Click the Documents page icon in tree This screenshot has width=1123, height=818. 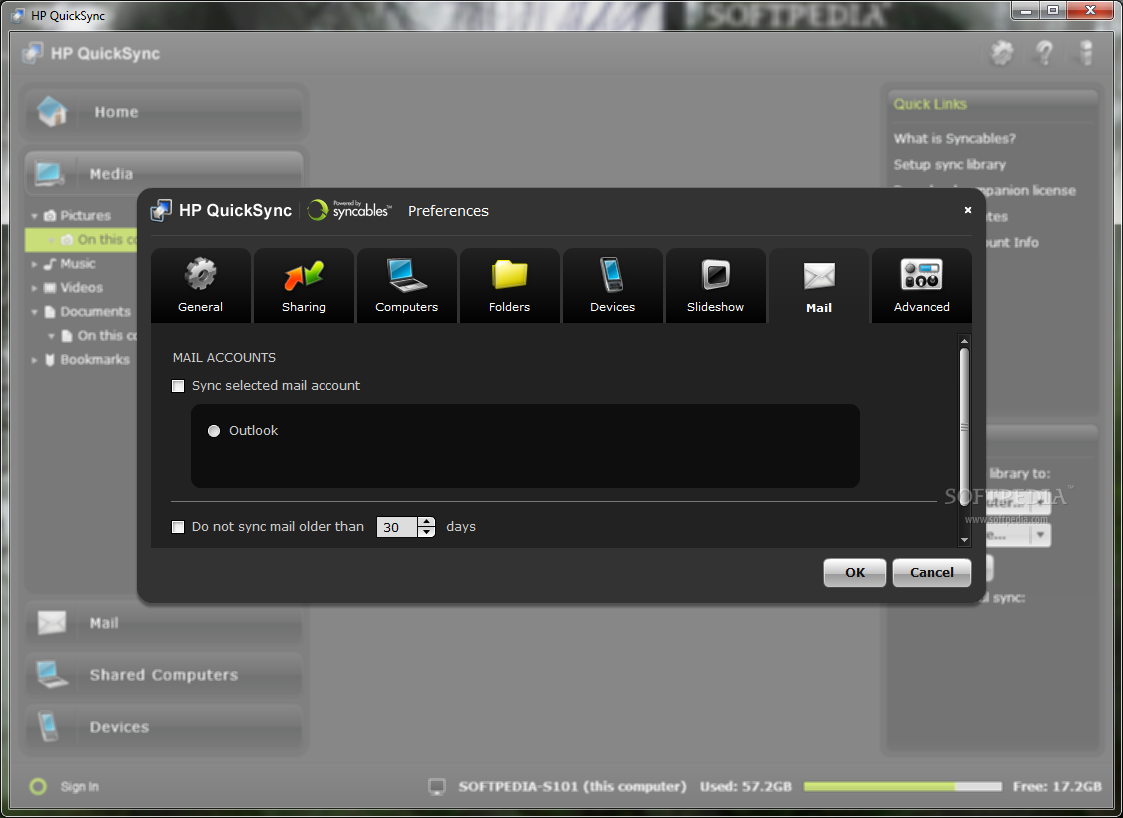[x=50, y=312]
